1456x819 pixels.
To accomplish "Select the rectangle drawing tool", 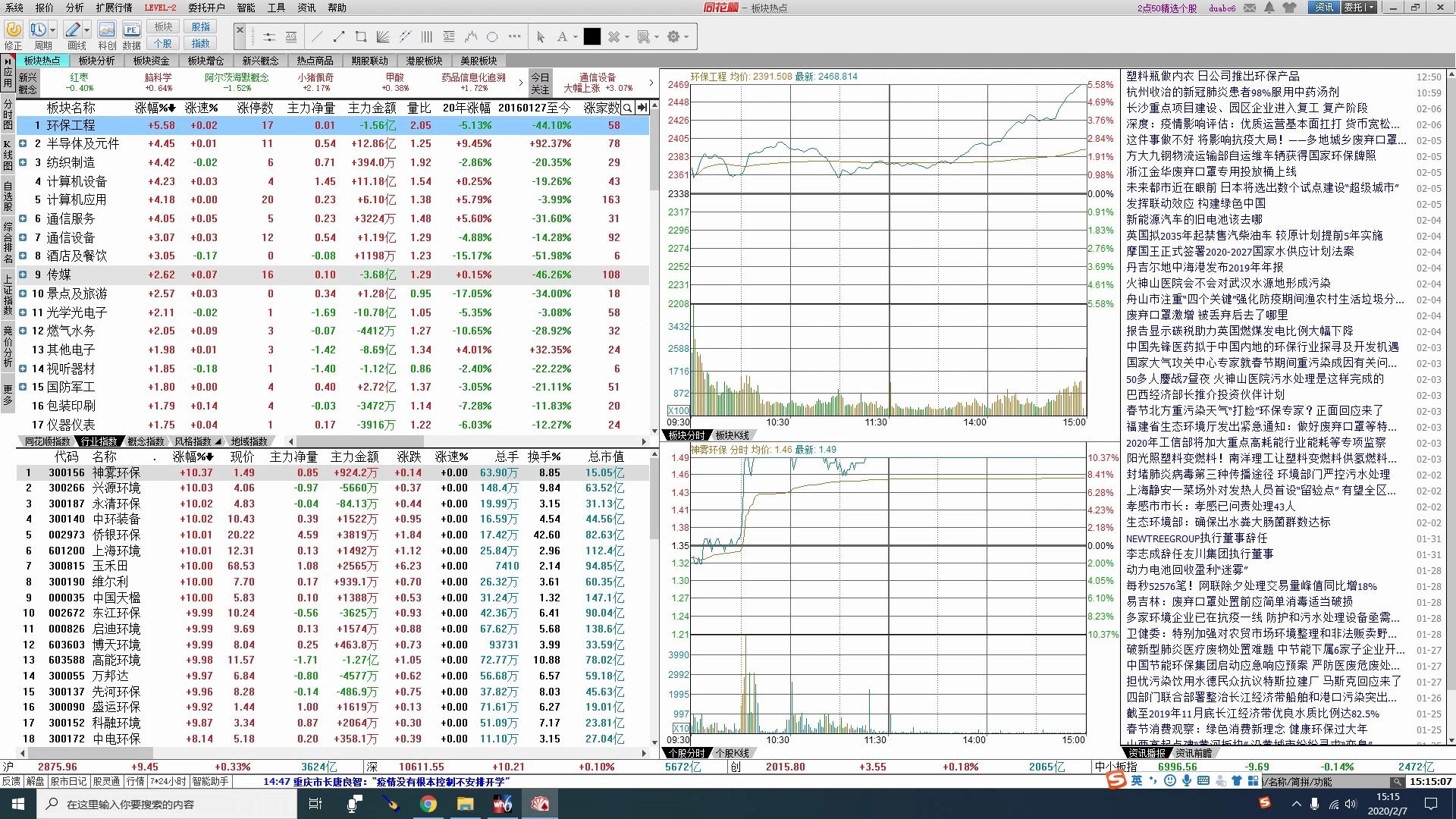I will (360, 36).
